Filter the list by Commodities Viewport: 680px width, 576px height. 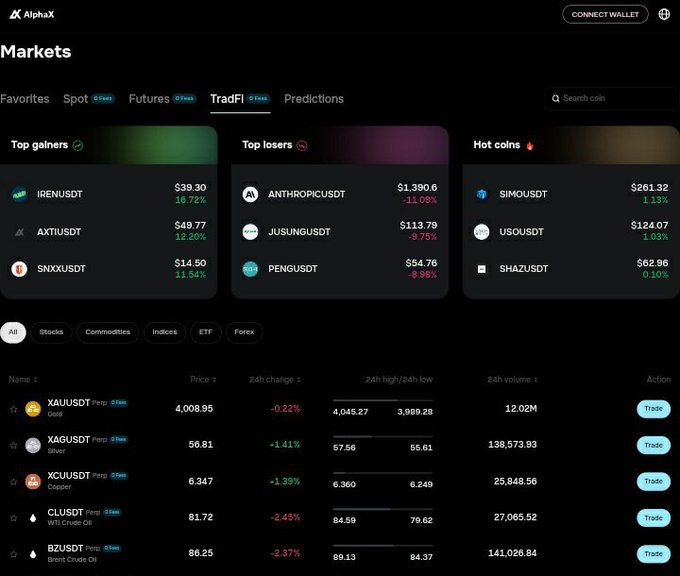108,332
